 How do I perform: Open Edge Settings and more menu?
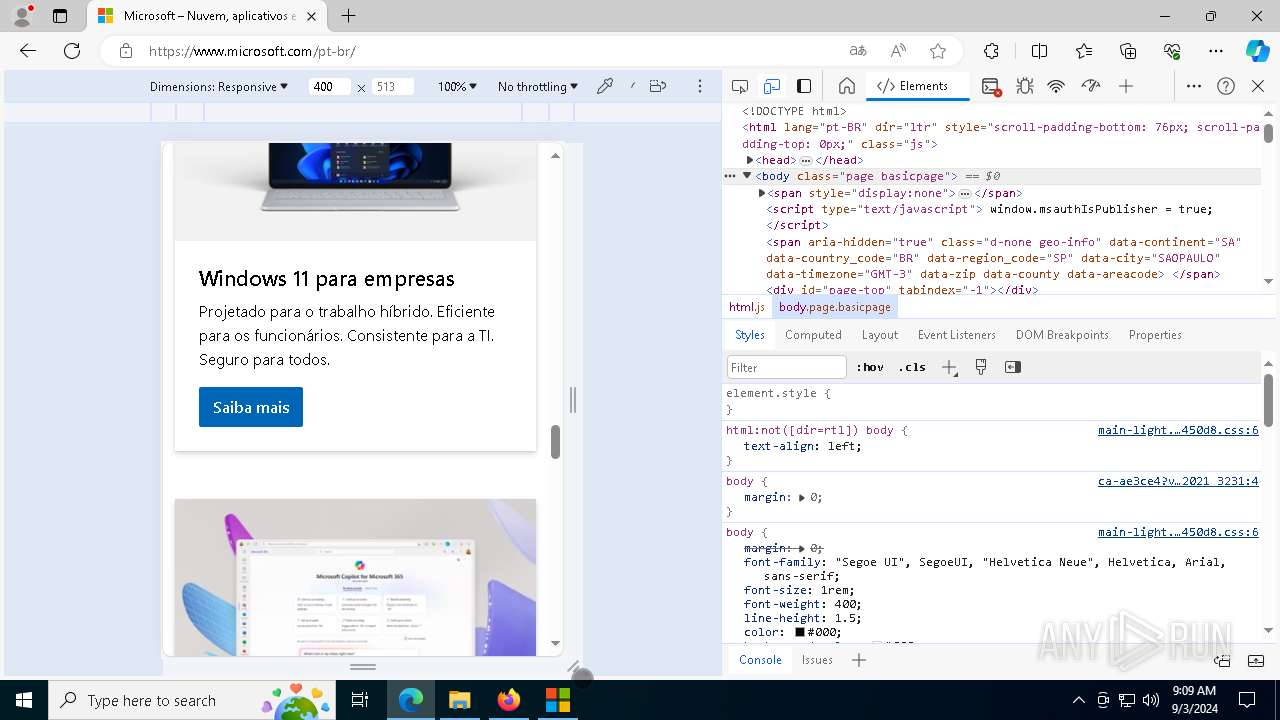click(1216, 51)
